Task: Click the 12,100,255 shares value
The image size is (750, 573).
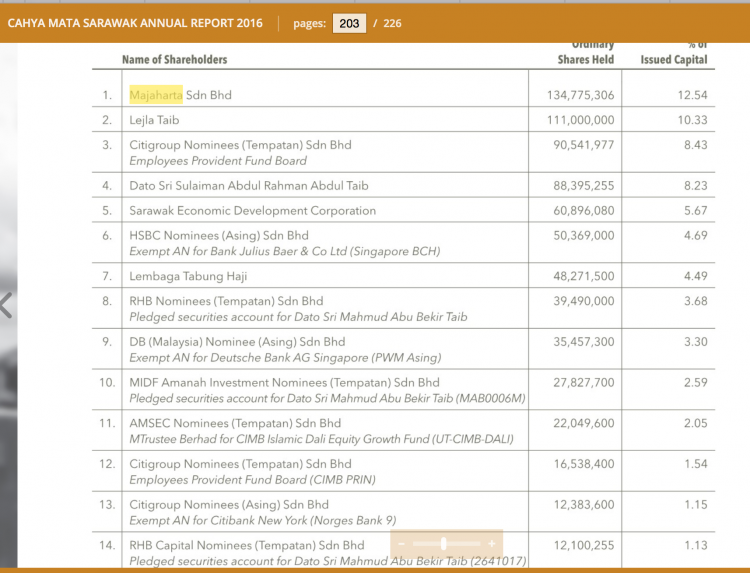Action: 584,545
